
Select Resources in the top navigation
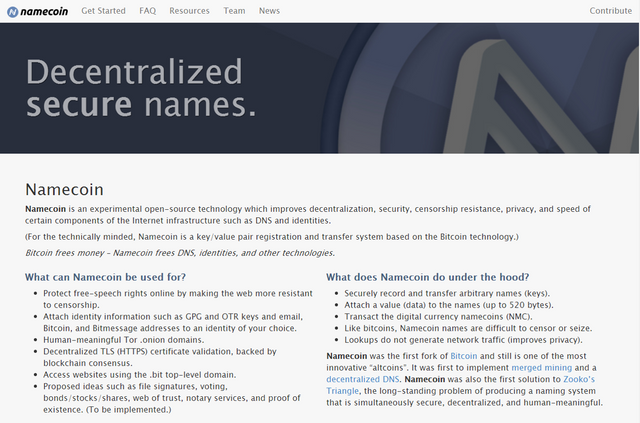(189, 11)
